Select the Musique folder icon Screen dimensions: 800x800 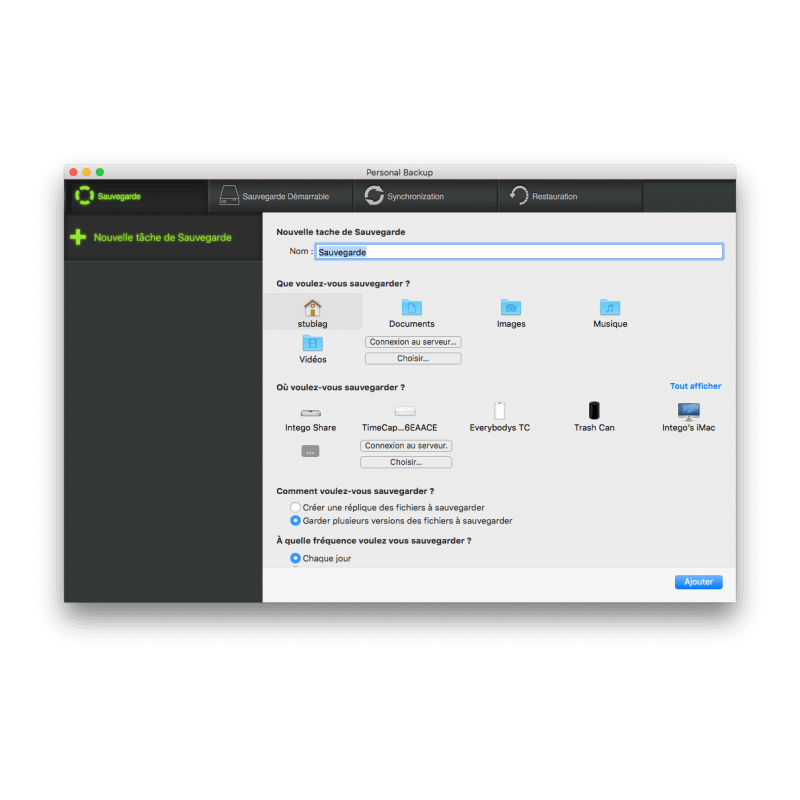(x=610, y=307)
